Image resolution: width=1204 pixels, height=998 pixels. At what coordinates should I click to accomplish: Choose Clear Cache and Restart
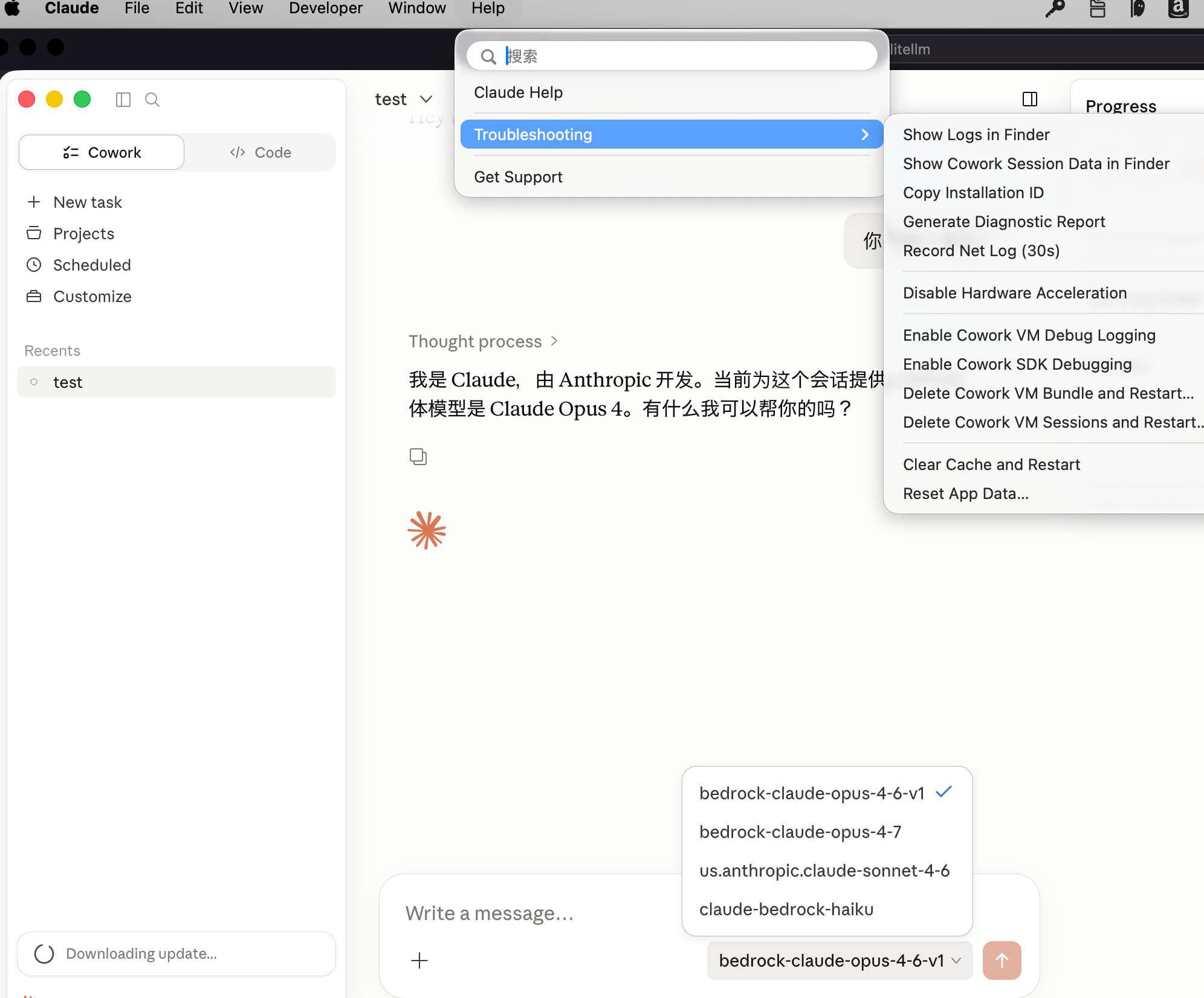[991, 465]
